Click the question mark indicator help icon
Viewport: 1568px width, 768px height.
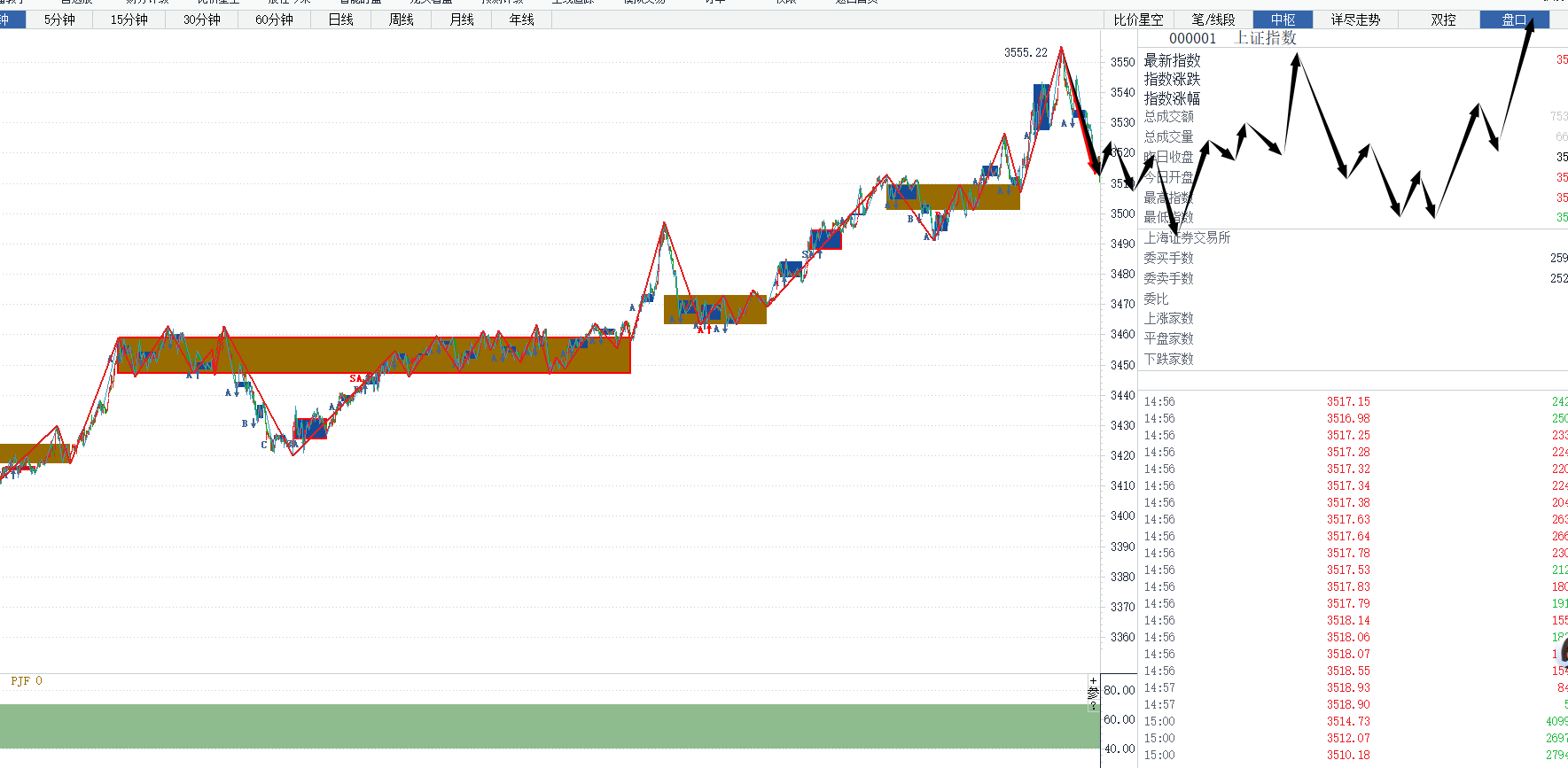[1093, 705]
